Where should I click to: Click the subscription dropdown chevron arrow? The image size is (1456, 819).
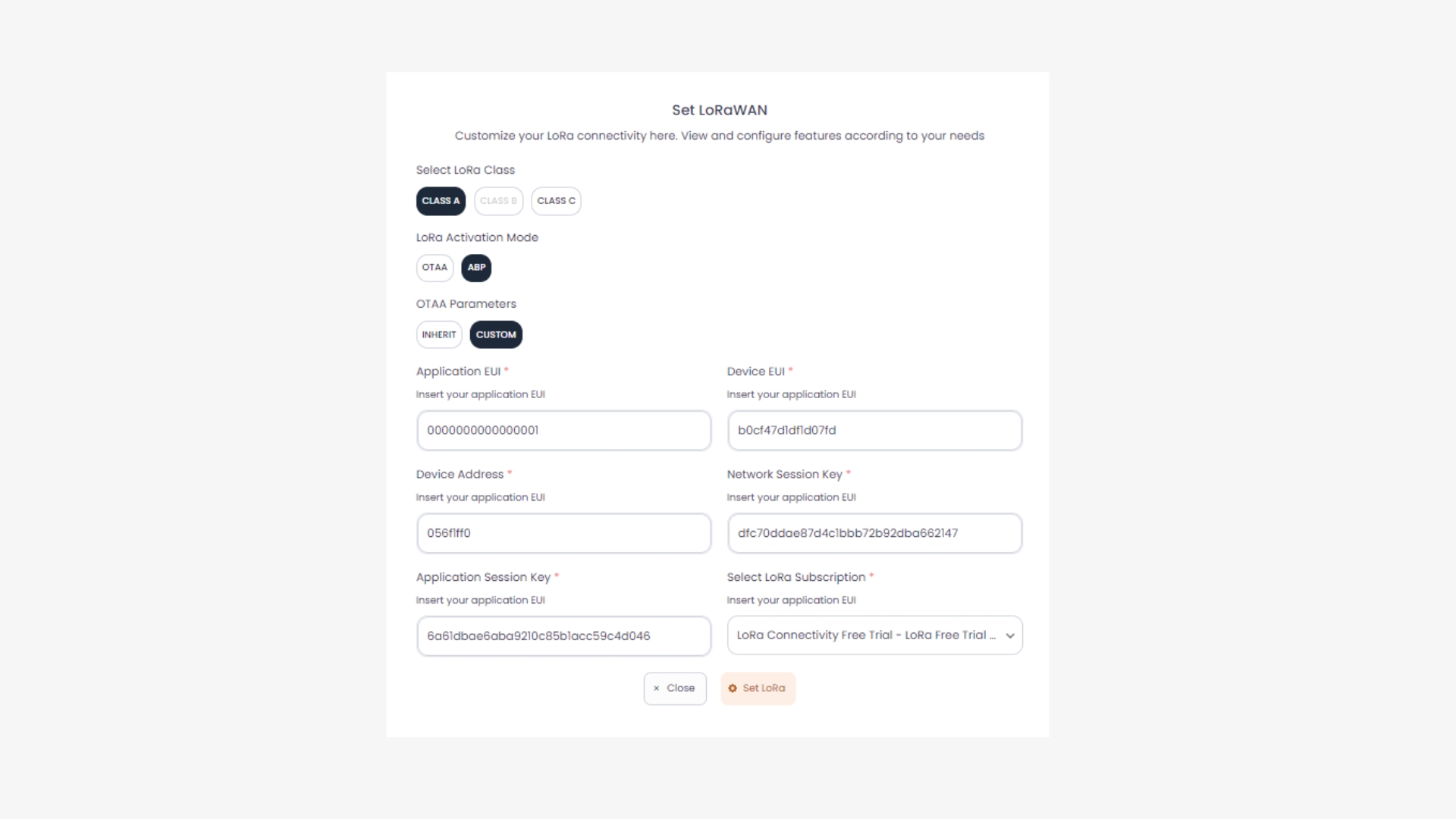pyautogui.click(x=1010, y=636)
